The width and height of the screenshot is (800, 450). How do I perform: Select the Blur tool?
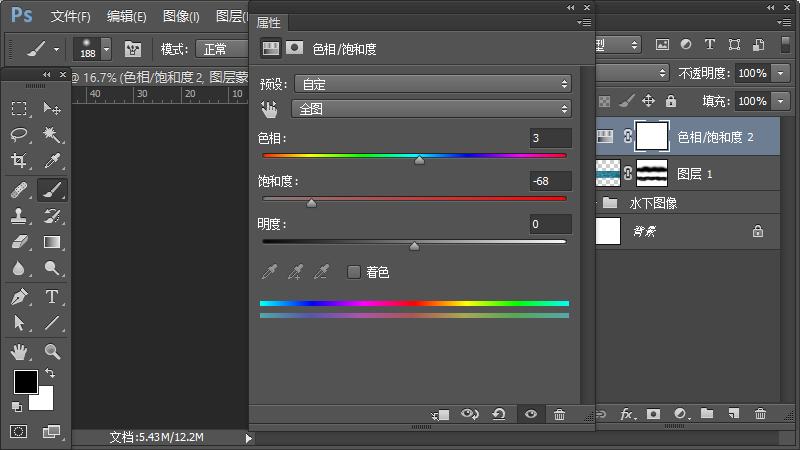(x=19, y=268)
